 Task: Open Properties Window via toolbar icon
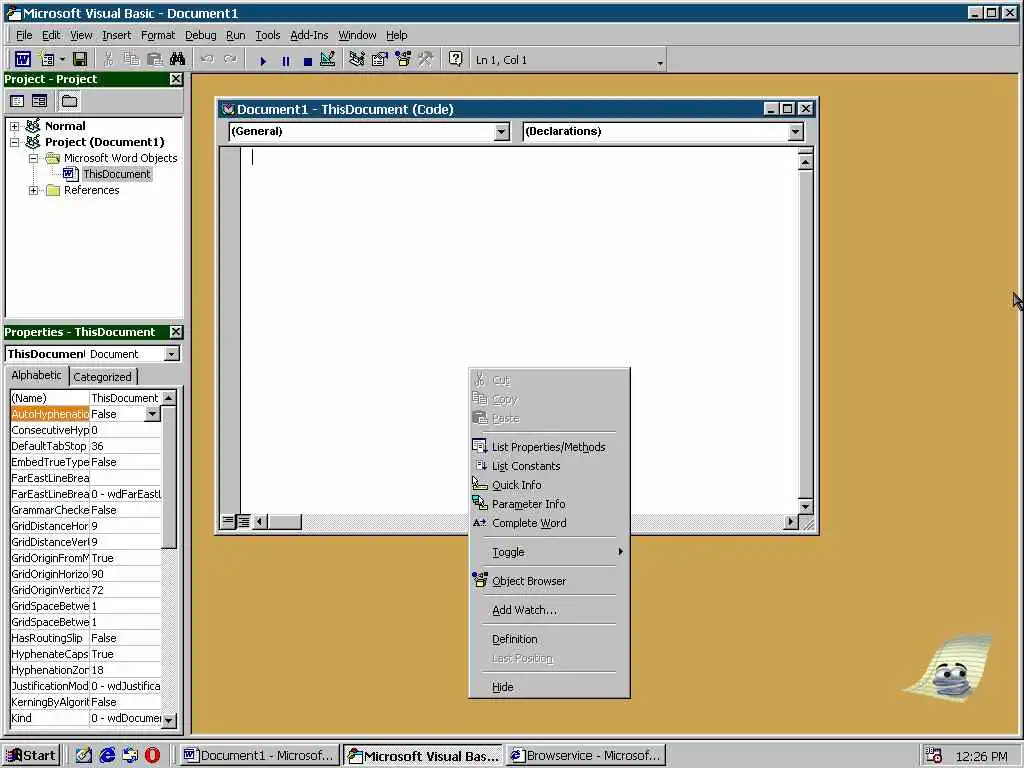pos(379,59)
